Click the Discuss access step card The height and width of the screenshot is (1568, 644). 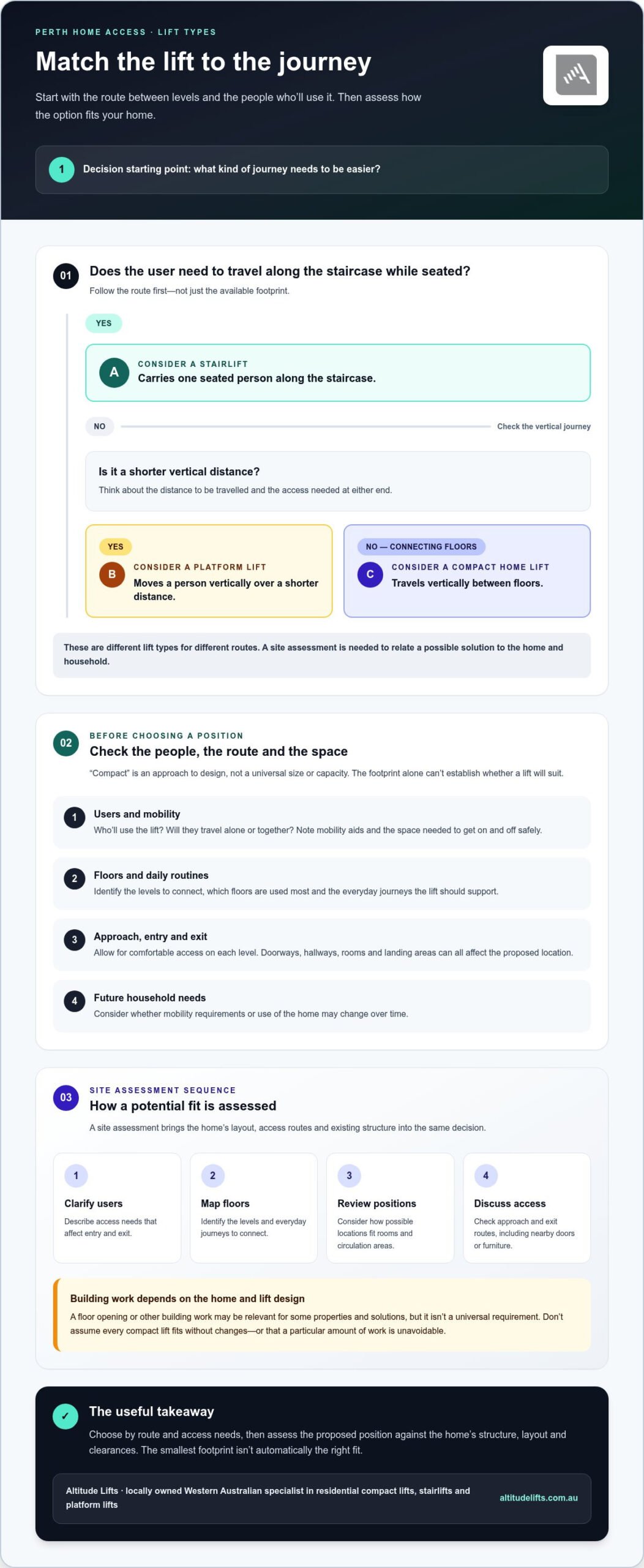click(x=527, y=1208)
